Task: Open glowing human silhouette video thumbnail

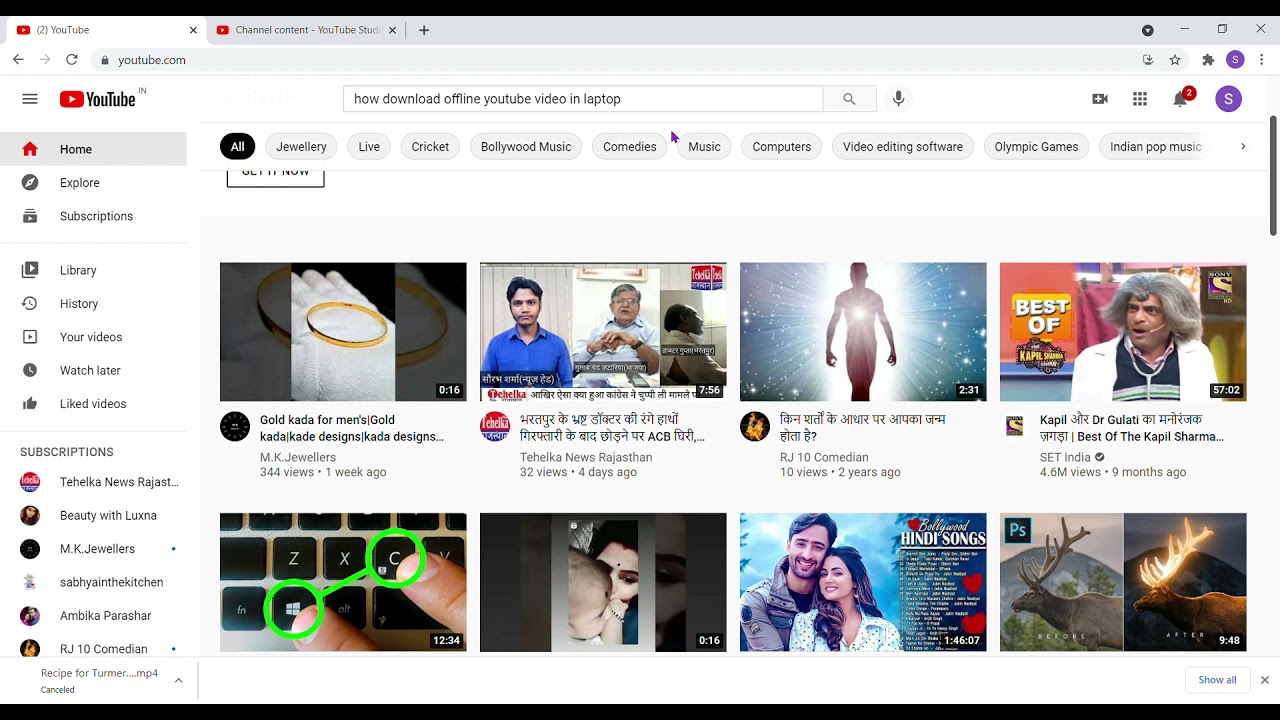Action: point(863,332)
